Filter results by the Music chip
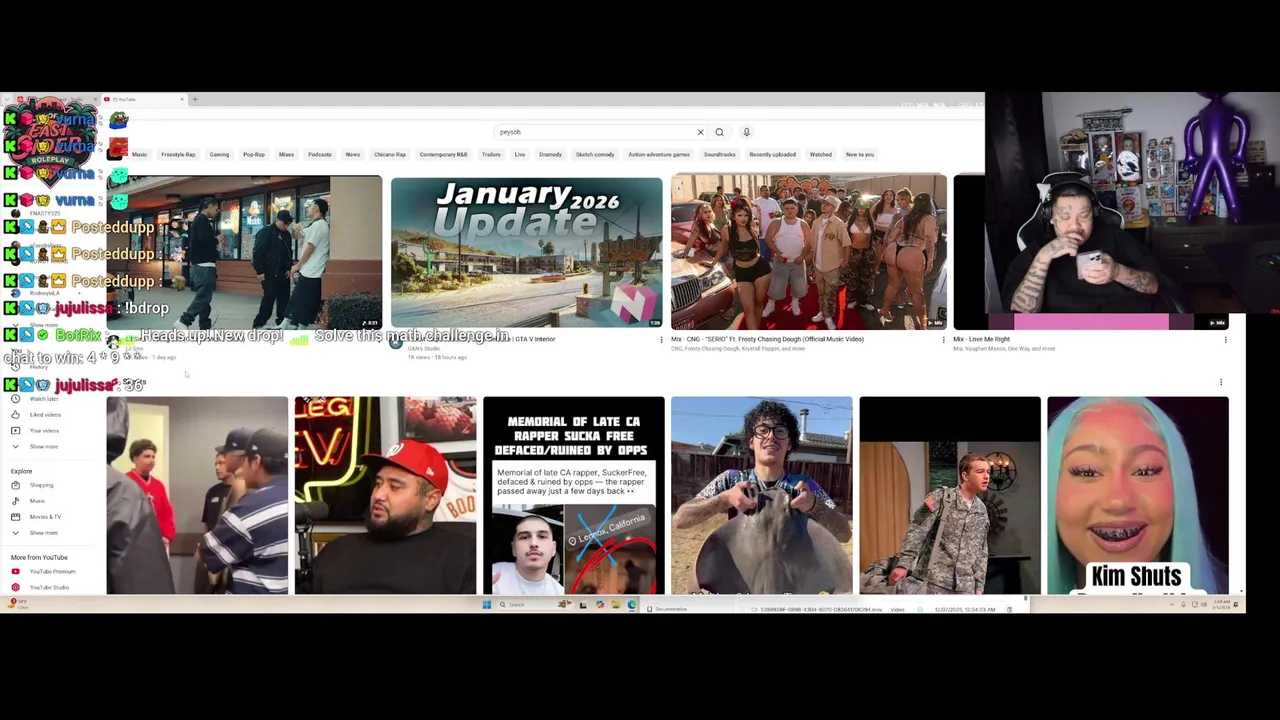Screen dimensions: 1280x720 [139, 155]
